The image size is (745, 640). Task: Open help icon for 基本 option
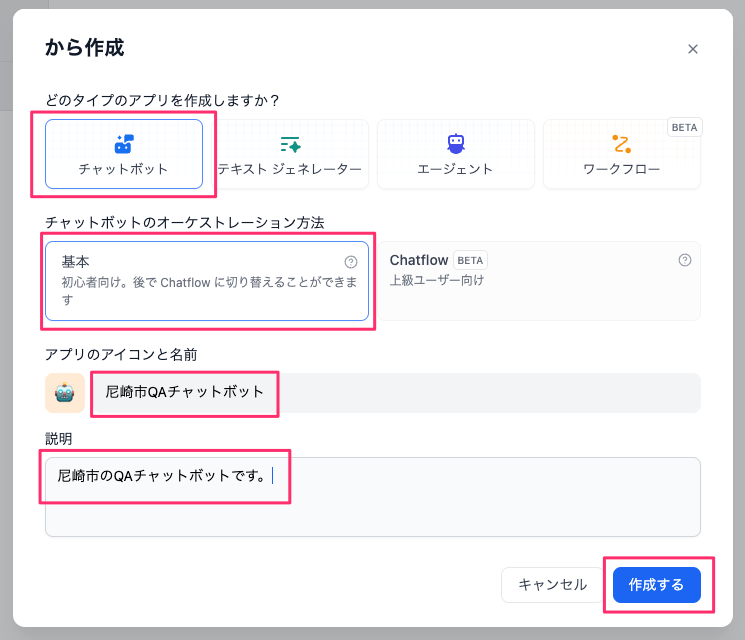tap(351, 262)
